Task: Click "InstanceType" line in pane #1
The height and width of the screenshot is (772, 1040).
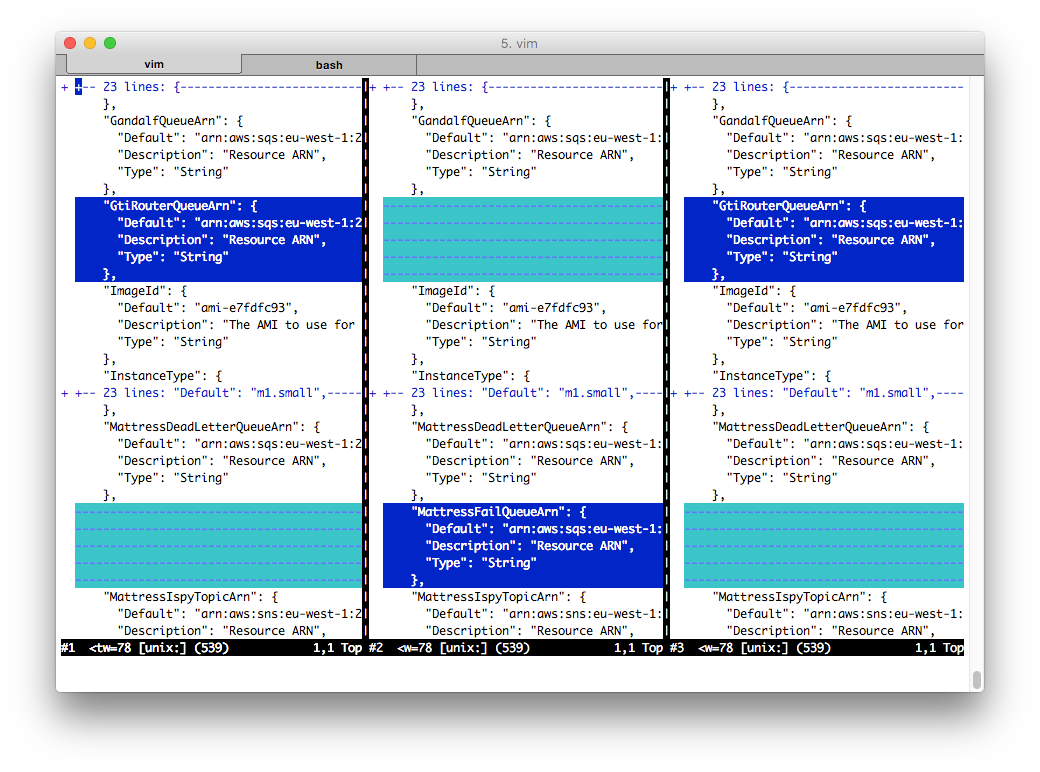Action: point(162,376)
